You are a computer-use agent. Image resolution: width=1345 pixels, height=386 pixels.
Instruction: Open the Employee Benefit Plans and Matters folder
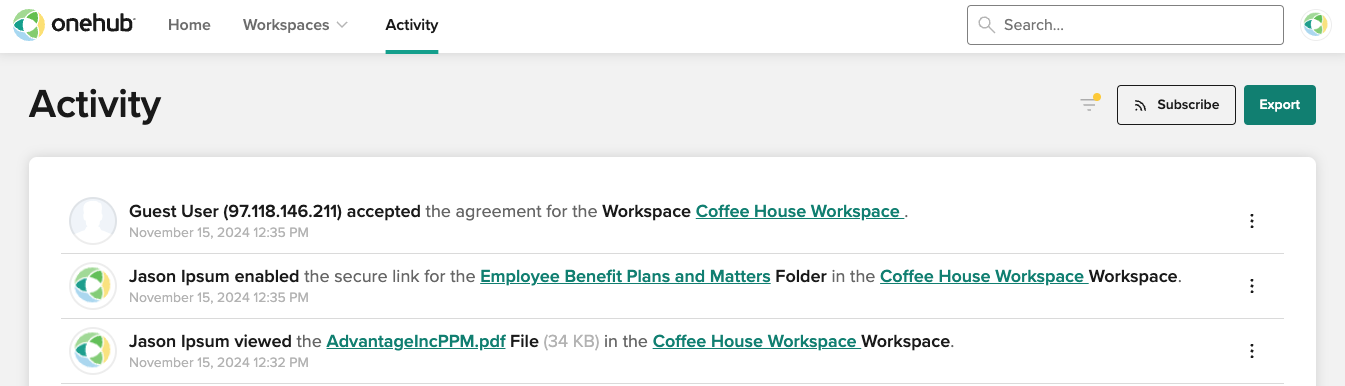click(x=625, y=277)
